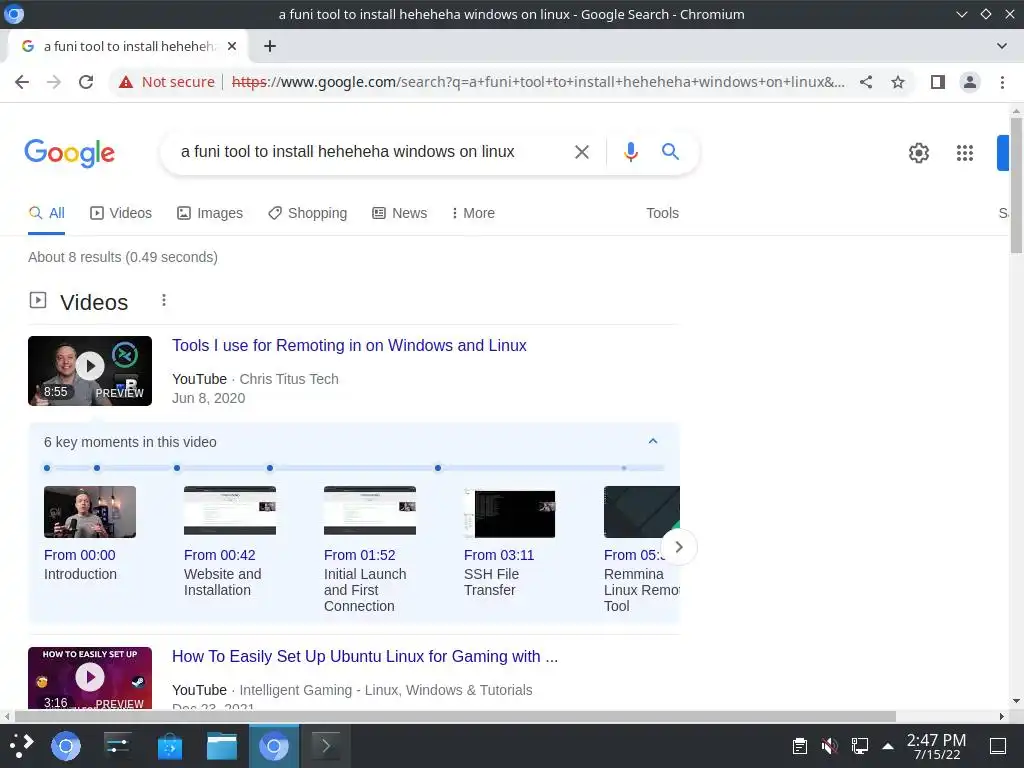
Task: Expand hidden system tray icons
Action: tap(888, 746)
